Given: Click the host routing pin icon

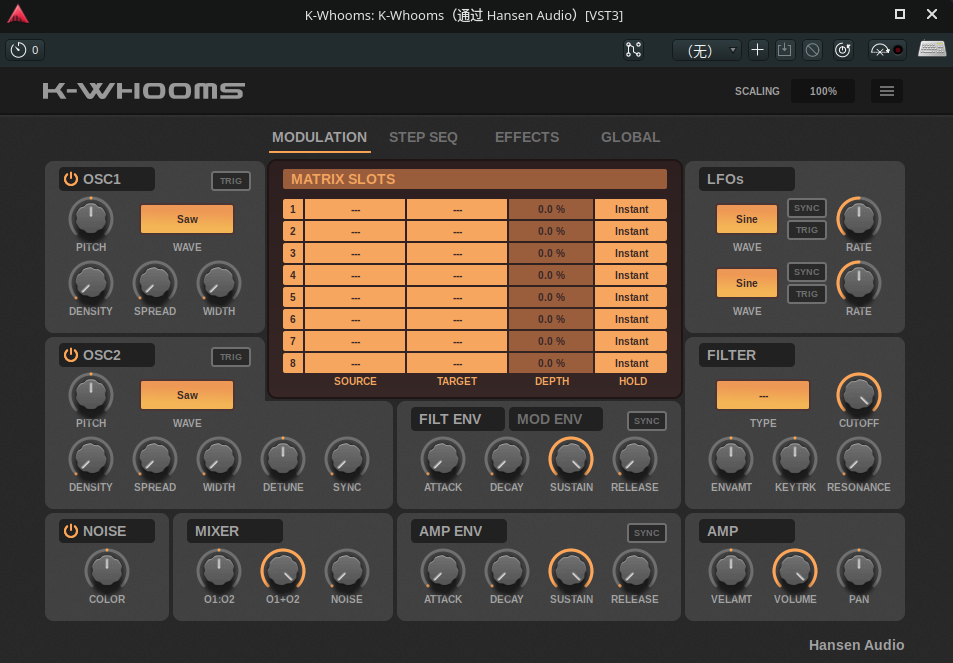Looking at the screenshot, I should tap(633, 50).
